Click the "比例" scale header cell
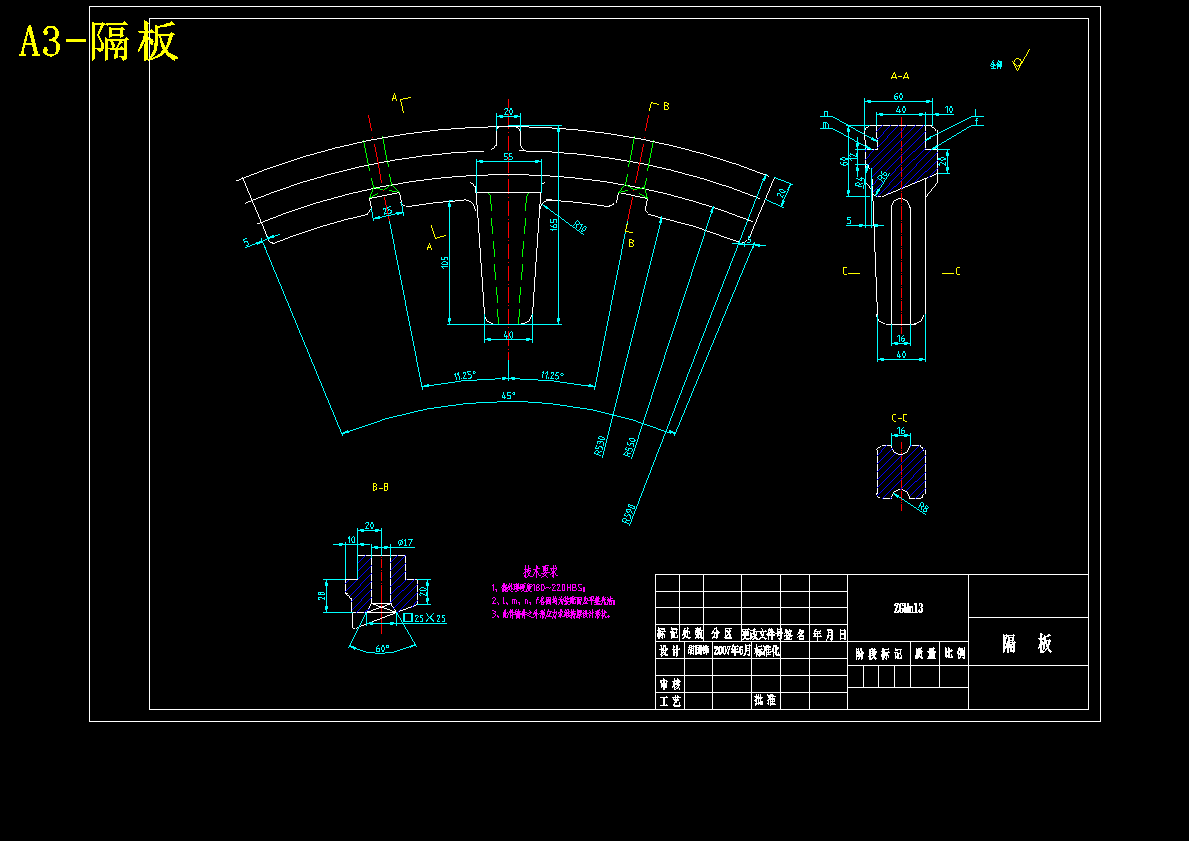The width and height of the screenshot is (1189, 841). (x=955, y=654)
